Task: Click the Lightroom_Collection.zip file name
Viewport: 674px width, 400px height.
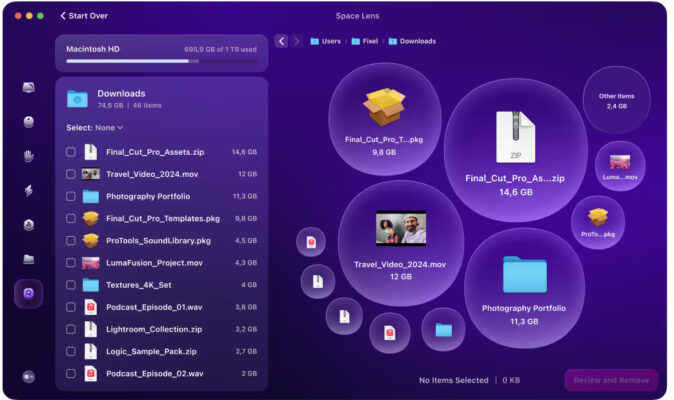Action: [x=154, y=330]
